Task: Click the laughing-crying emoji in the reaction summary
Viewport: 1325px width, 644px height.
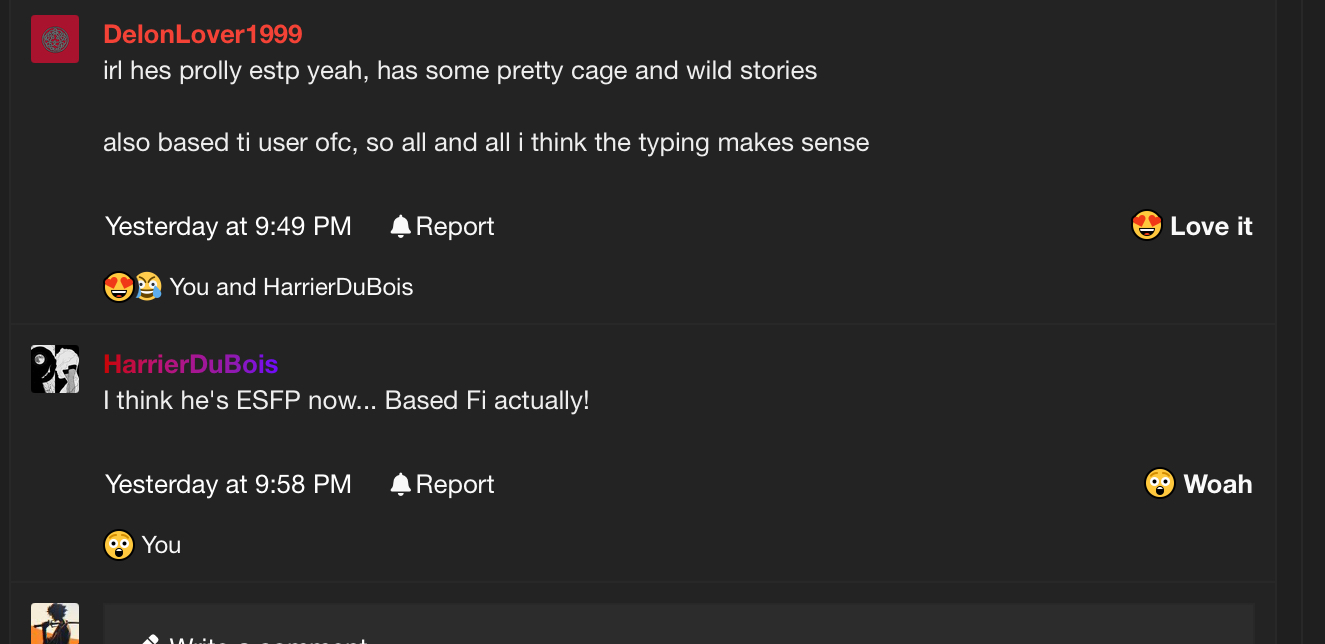Action: click(148, 287)
